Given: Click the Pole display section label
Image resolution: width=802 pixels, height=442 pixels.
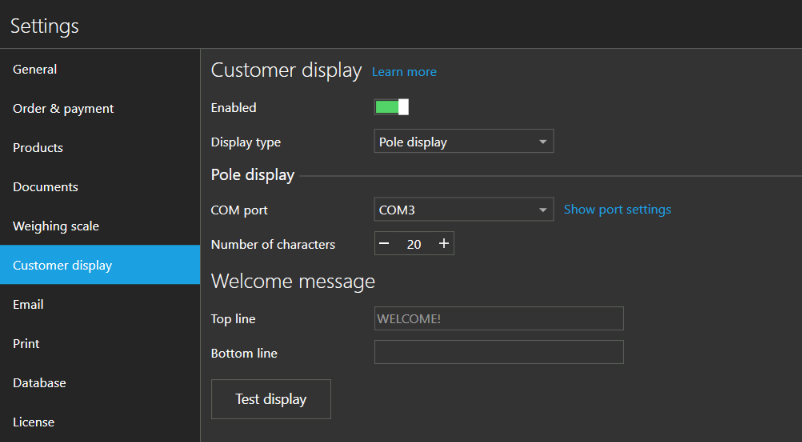Looking at the screenshot, I should [253, 175].
